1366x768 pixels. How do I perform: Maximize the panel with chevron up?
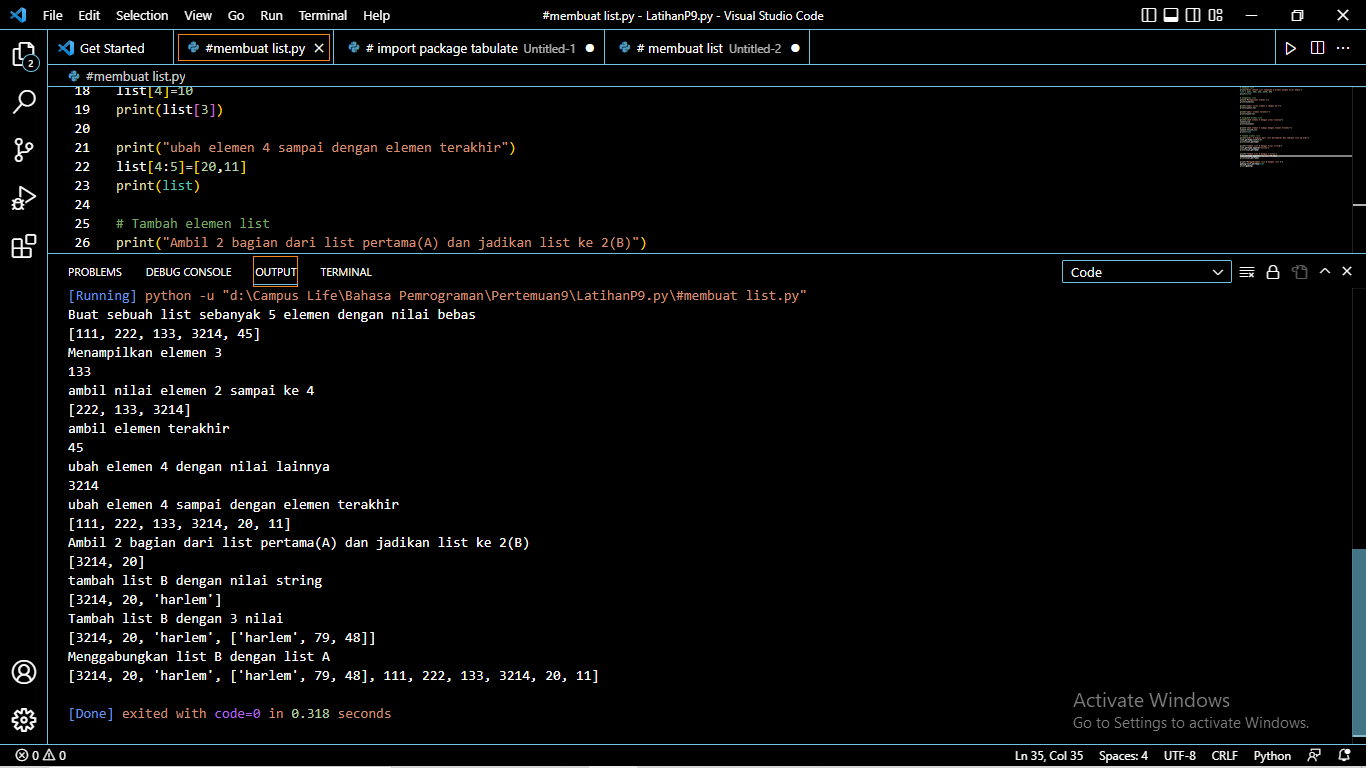pyautogui.click(x=1325, y=272)
